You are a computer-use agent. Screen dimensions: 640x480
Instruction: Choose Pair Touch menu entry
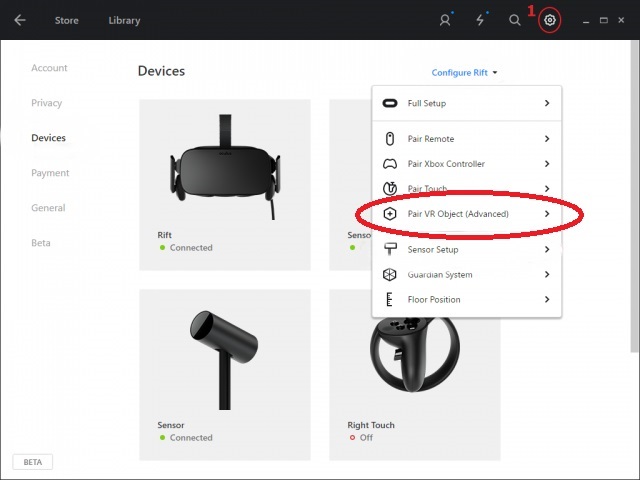coord(467,189)
